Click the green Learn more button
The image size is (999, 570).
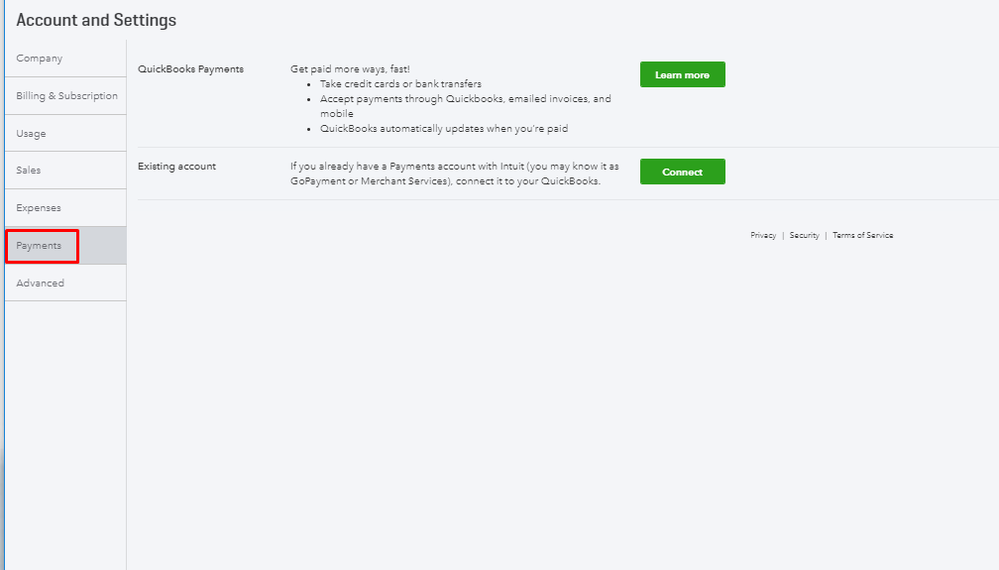coord(682,75)
